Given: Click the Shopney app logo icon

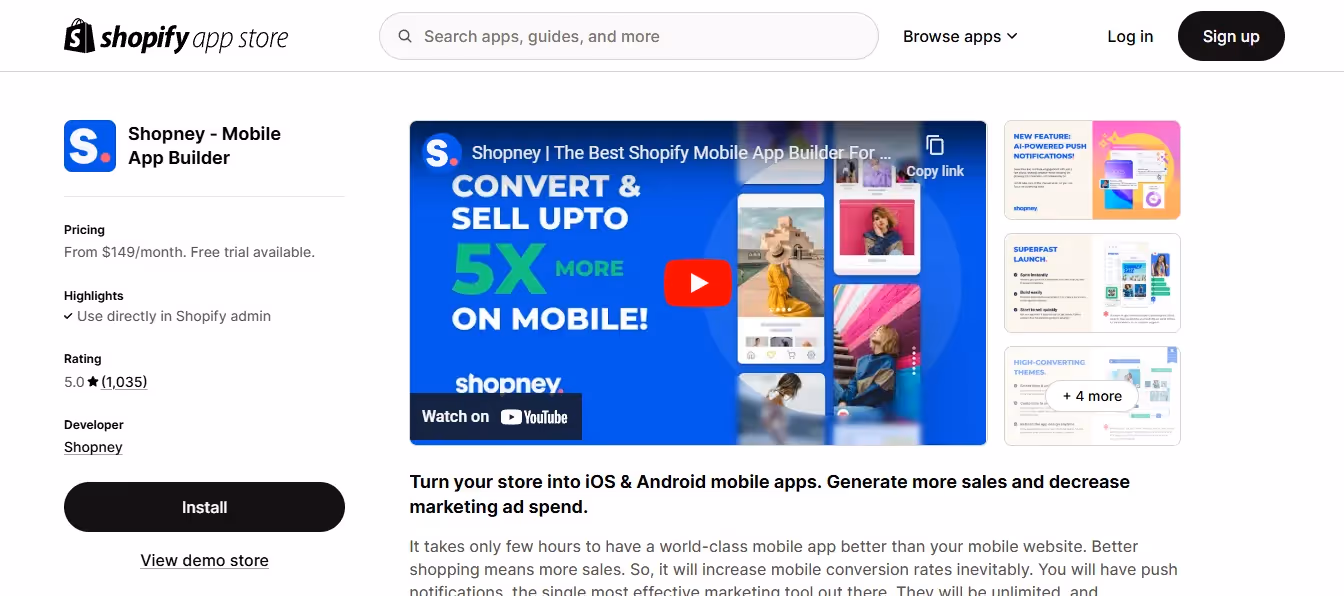Looking at the screenshot, I should tap(90, 146).
